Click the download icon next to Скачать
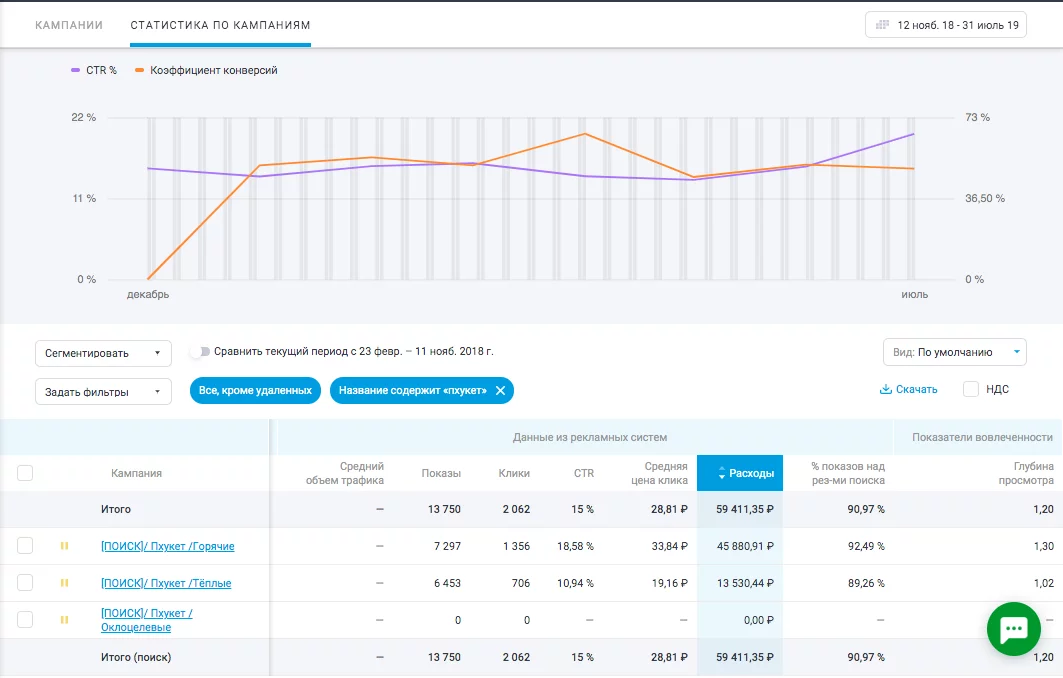The image size is (1063, 678). tap(885, 390)
